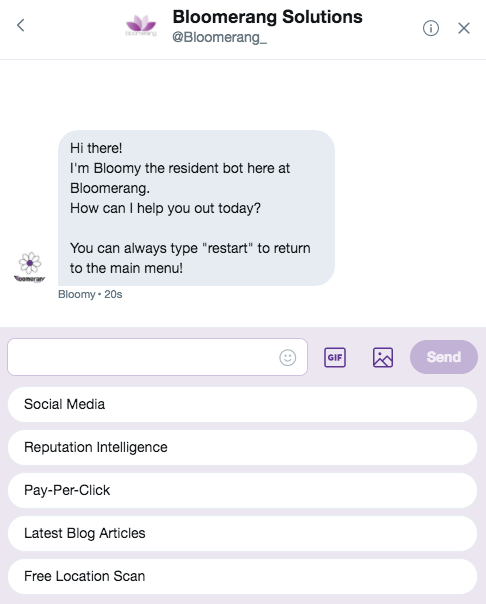Click the Bloomerang lotus logo avatar
This screenshot has height=604, width=486.
[141, 25]
